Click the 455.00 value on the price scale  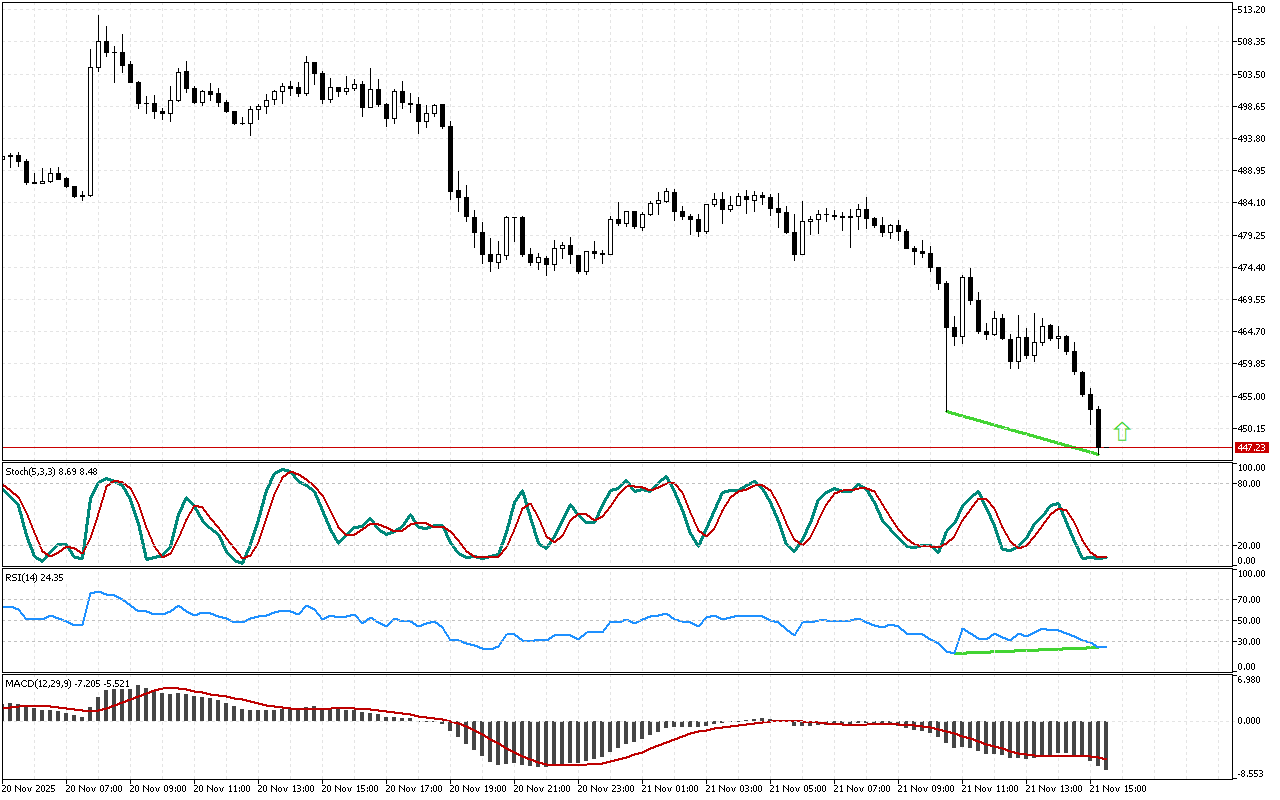click(x=1251, y=396)
